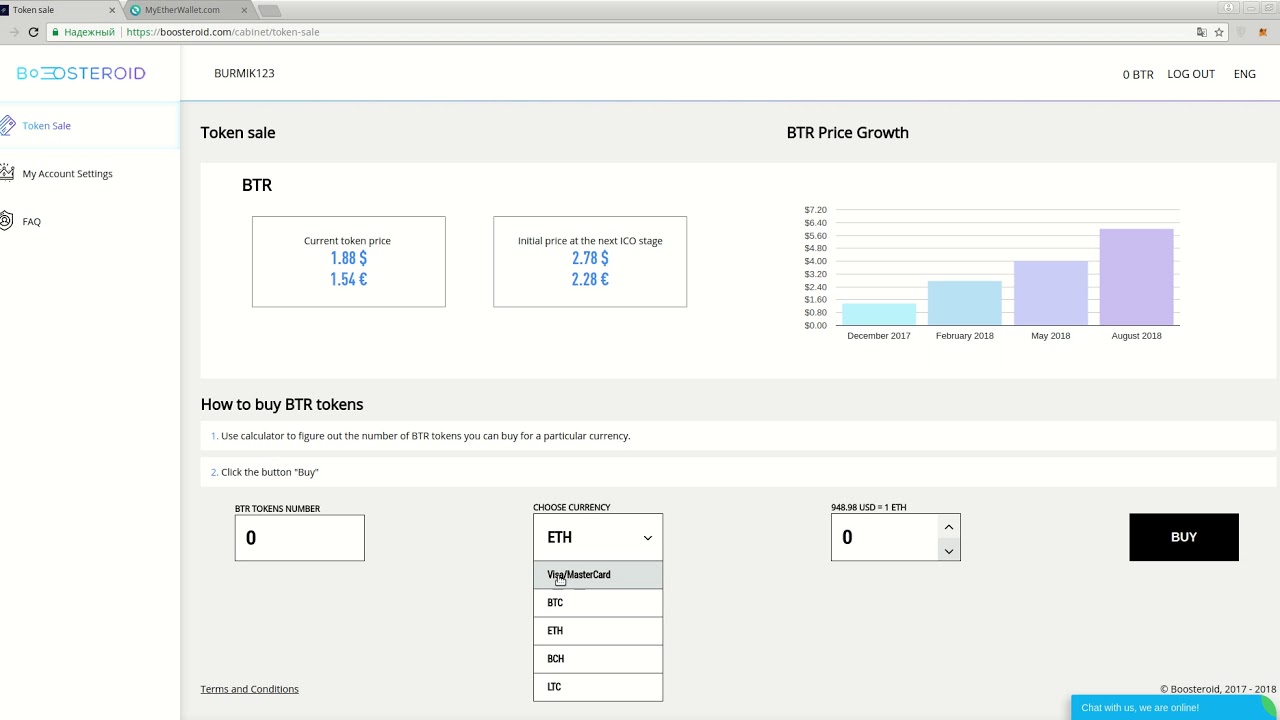Decrease ETH amount with down arrow
The width and height of the screenshot is (1280, 720).
949,550
